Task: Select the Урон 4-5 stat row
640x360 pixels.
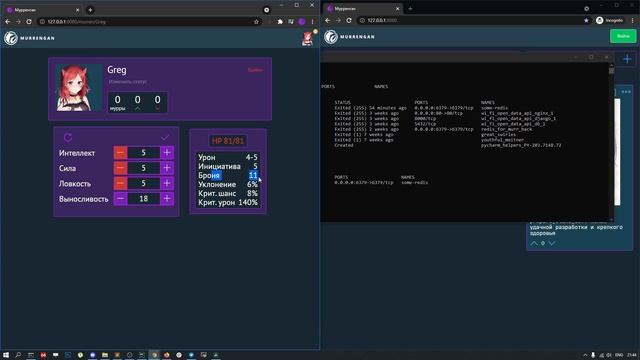Action: click(x=228, y=157)
